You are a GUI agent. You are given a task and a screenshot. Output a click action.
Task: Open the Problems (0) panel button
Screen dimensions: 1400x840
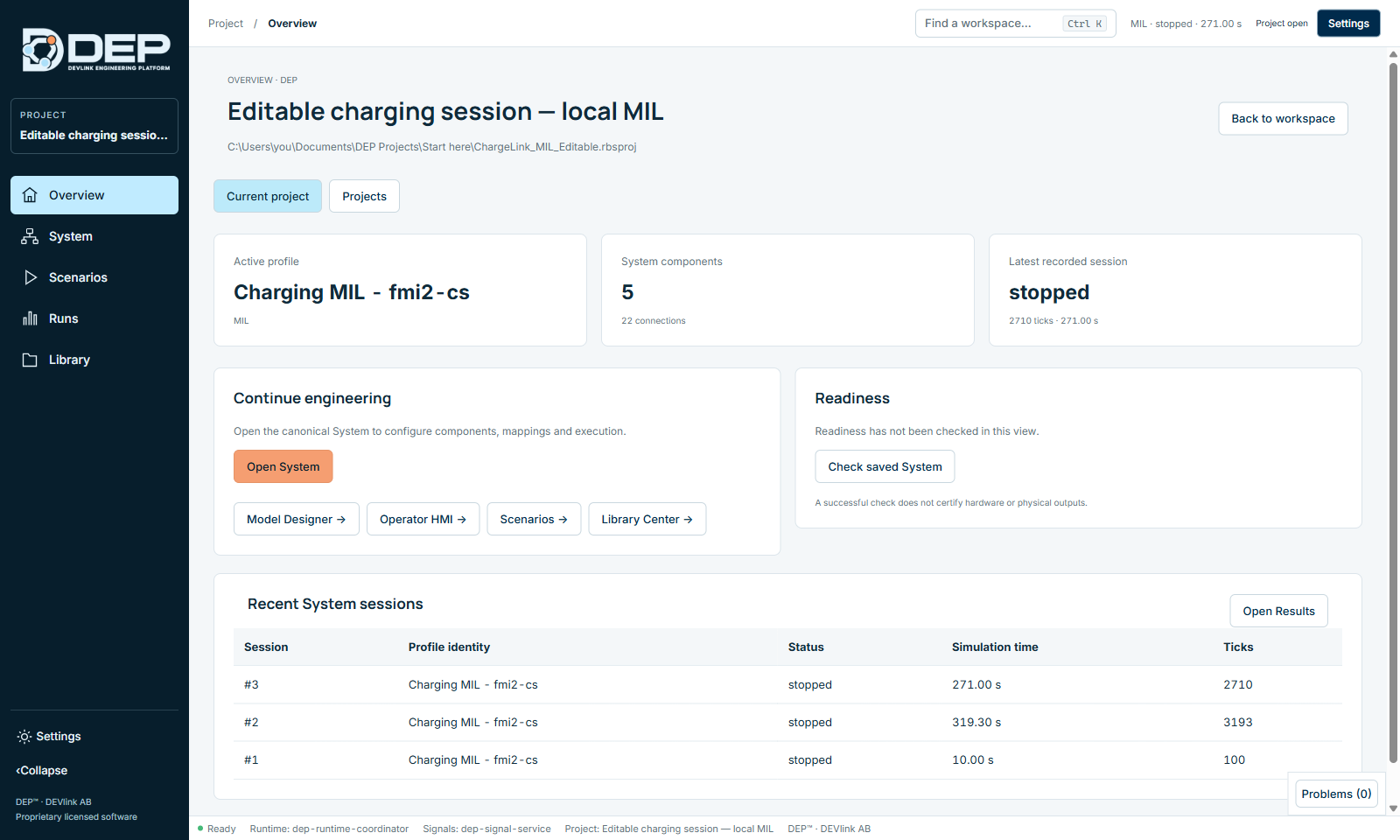pos(1336,794)
